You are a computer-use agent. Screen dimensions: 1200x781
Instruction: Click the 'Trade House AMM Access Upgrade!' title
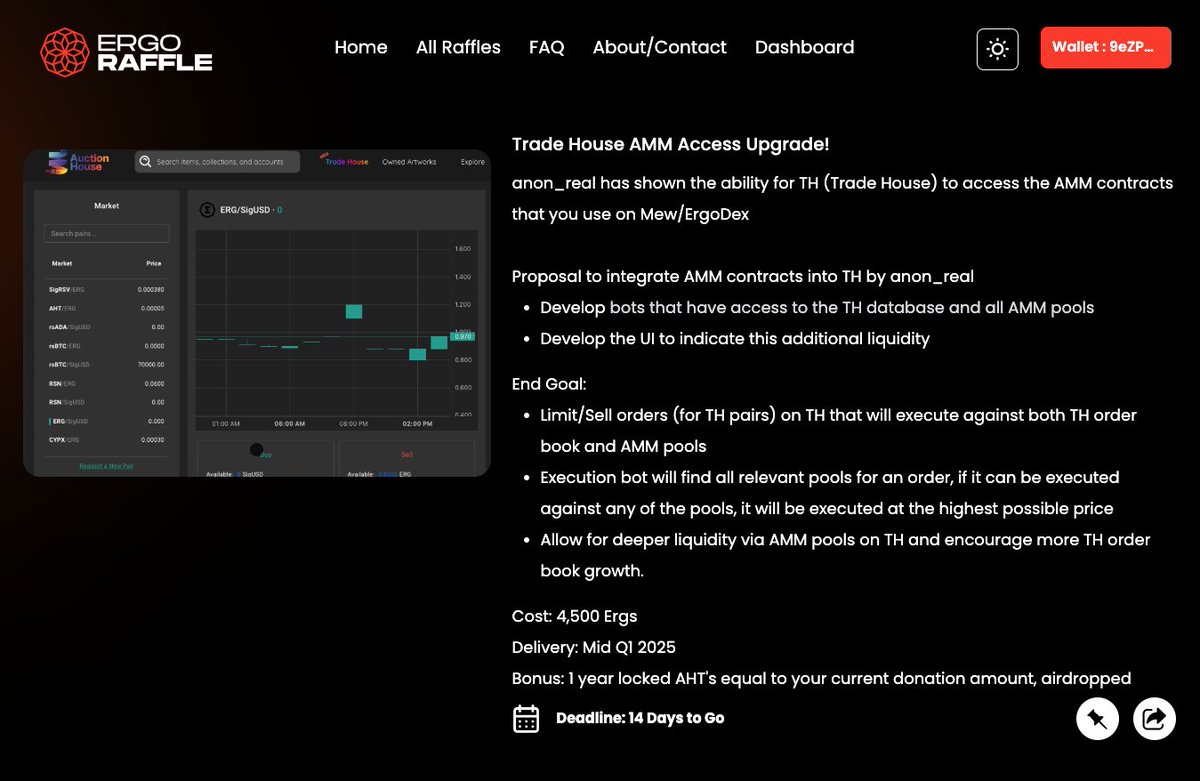[x=670, y=144]
